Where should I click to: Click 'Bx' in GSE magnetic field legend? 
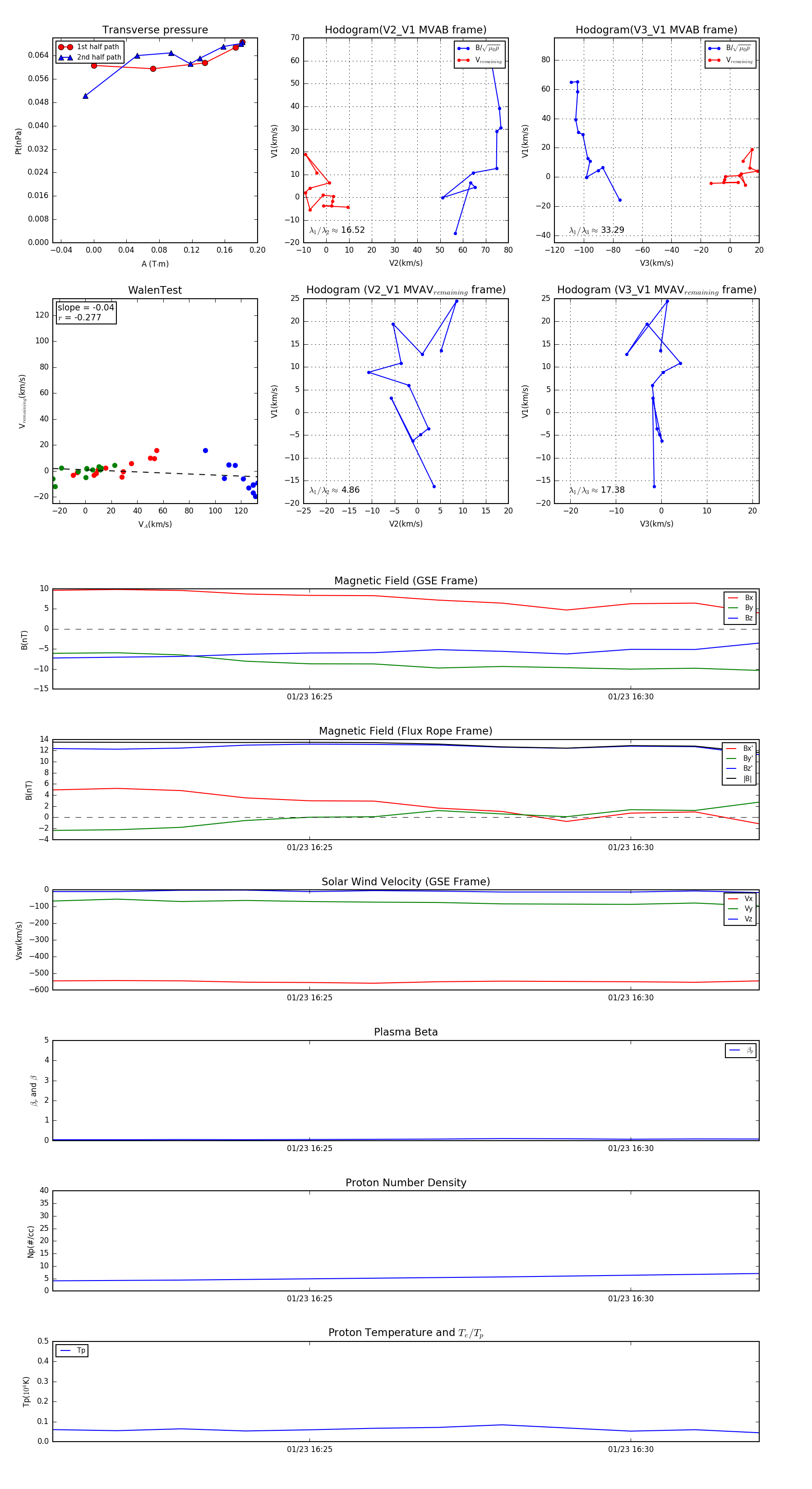pyautogui.click(x=741, y=598)
